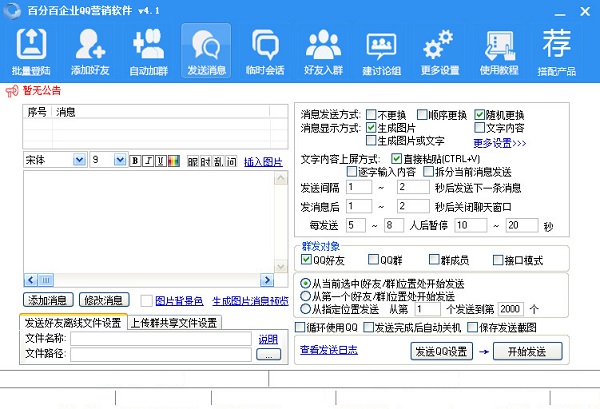Toggle bold text formatting button

click(135, 160)
